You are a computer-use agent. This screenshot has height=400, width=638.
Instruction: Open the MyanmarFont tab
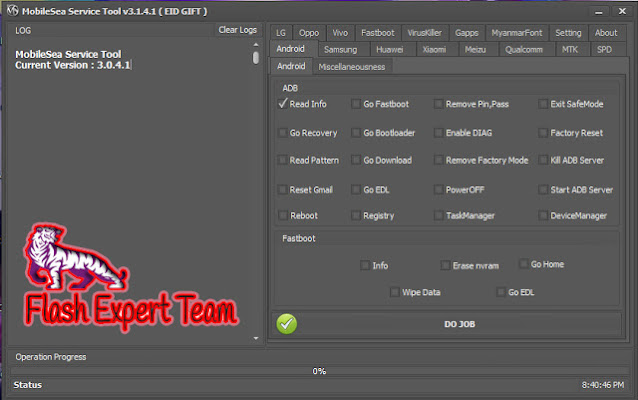click(x=517, y=33)
